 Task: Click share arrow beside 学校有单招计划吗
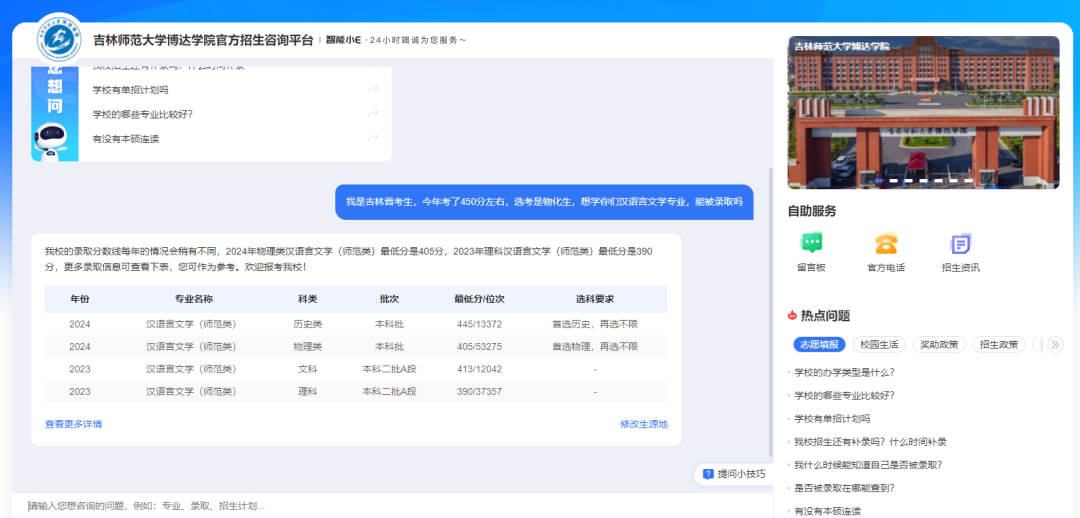(x=373, y=90)
